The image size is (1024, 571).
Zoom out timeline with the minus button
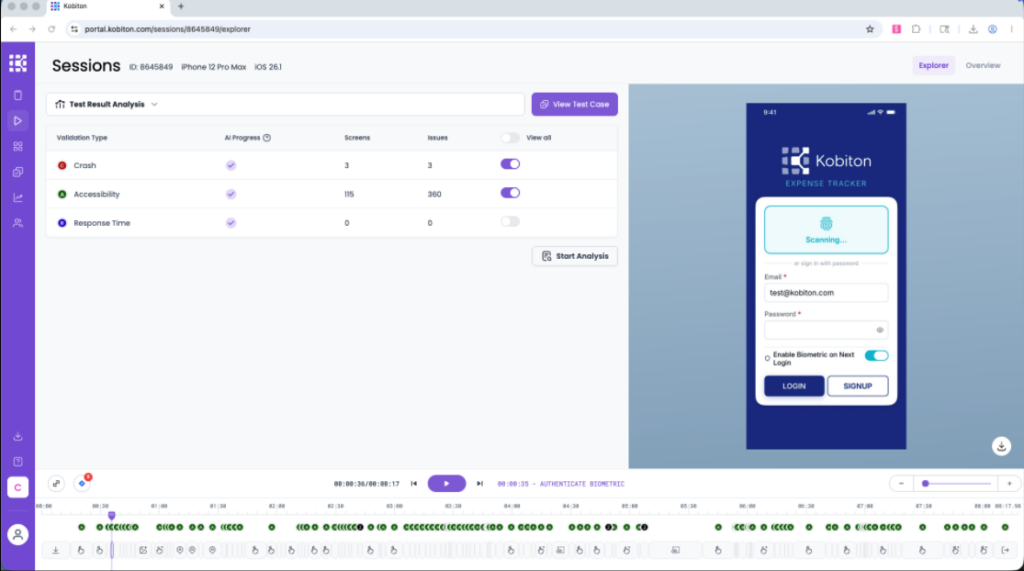pyautogui.click(x=901, y=483)
